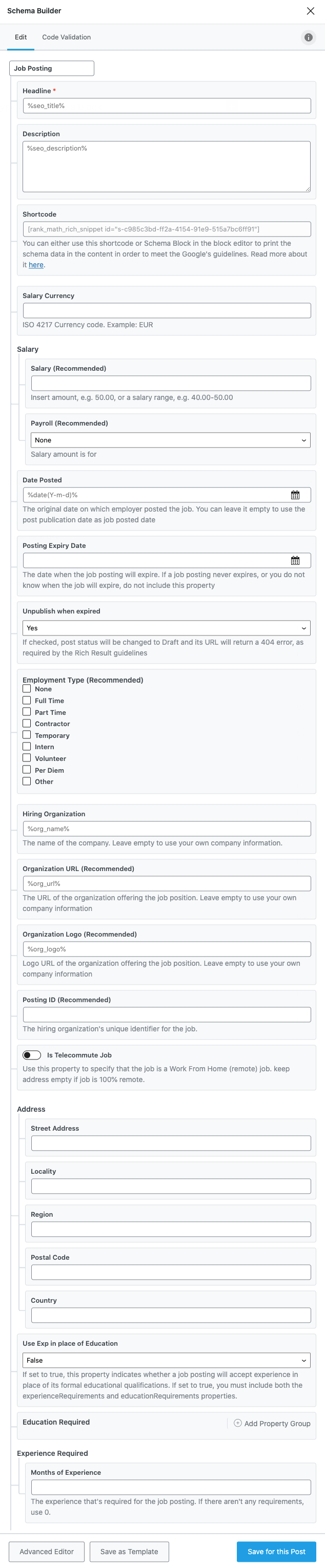
Task: Click Save for this Post button
Action: click(x=276, y=1552)
